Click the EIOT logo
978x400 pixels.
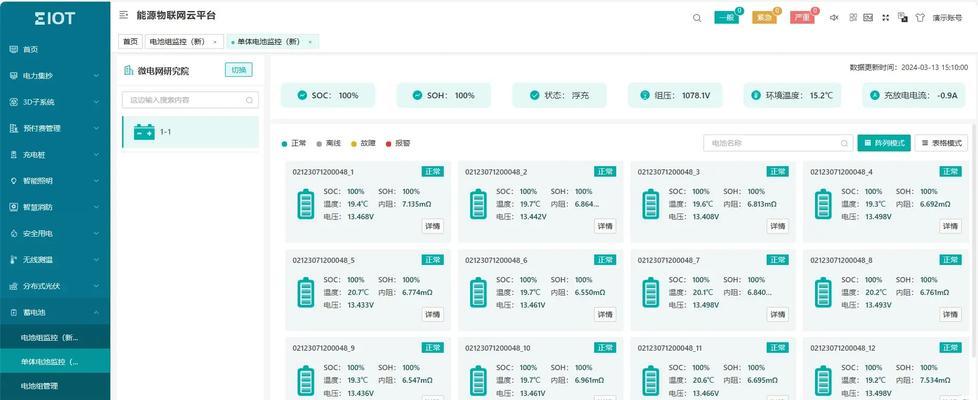point(55,19)
